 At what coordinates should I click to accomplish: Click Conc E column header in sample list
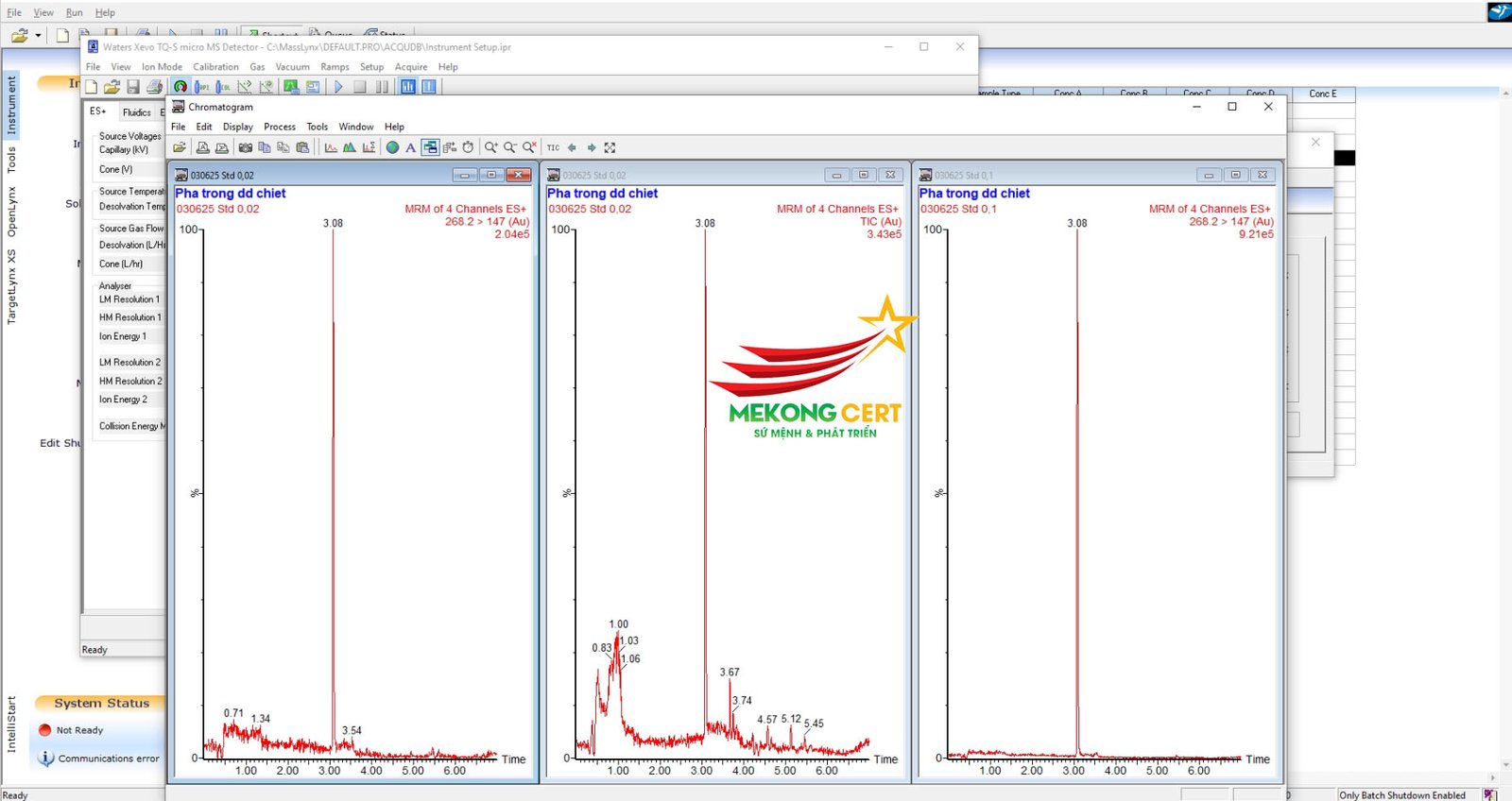(x=1323, y=94)
